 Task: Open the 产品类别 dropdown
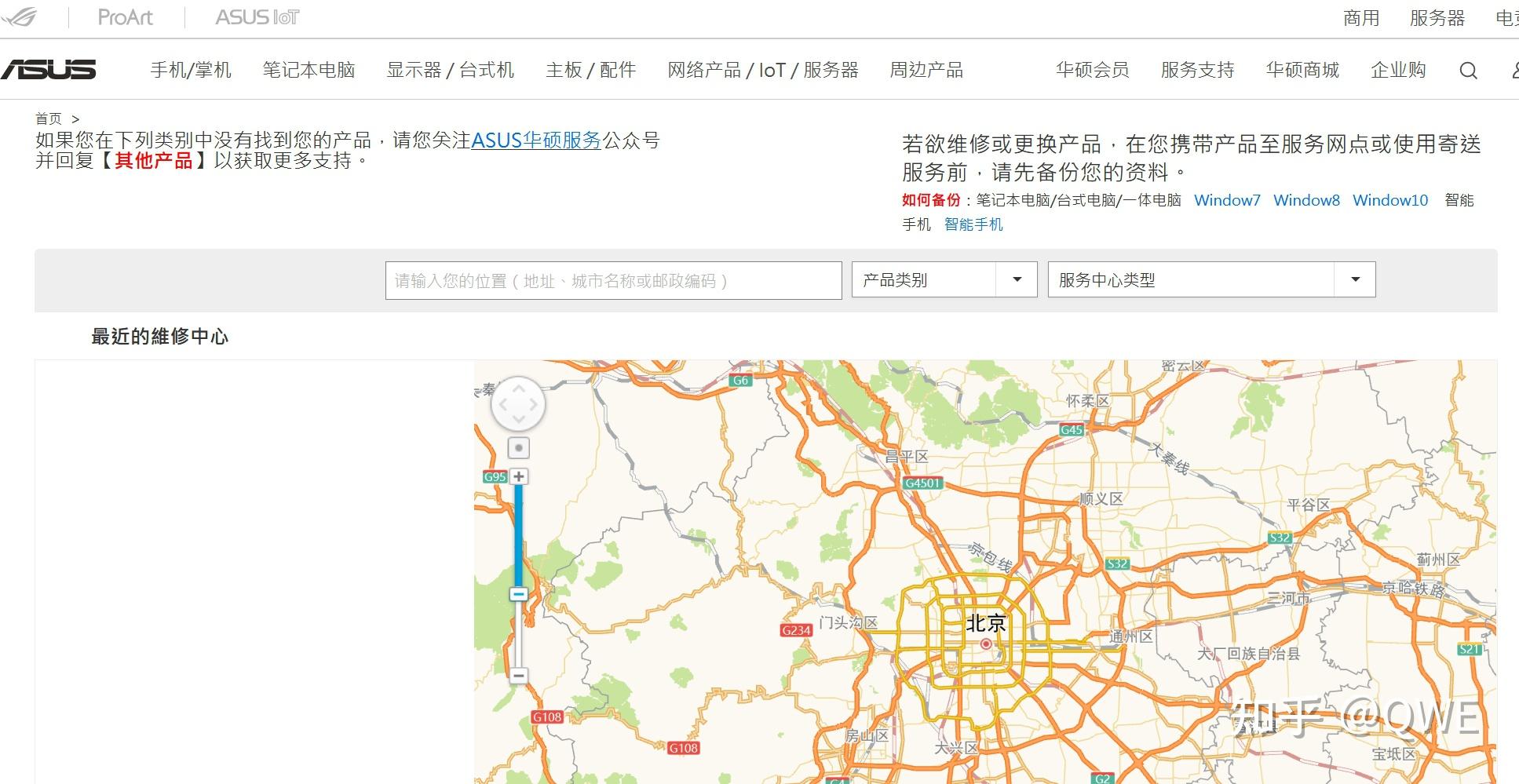(x=944, y=279)
